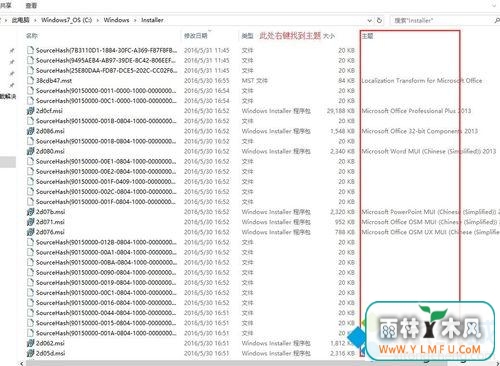
Task: Sort by the 类型 column header
Action: pyautogui.click(x=247, y=36)
